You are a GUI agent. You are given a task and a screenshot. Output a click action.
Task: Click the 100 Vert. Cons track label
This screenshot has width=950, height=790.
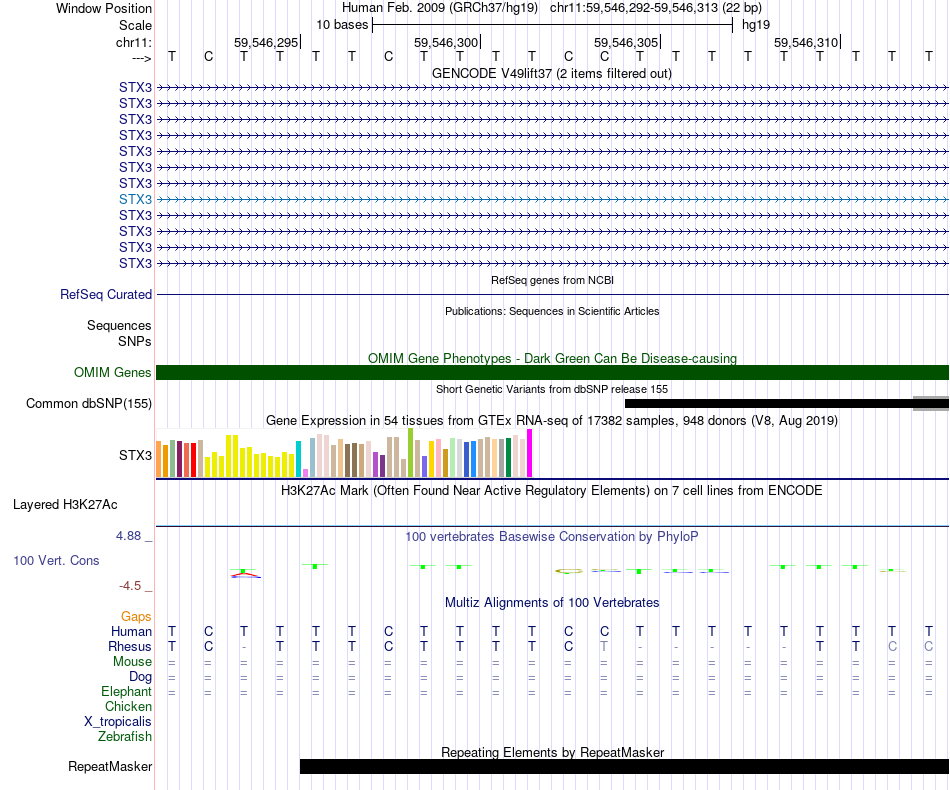56,561
